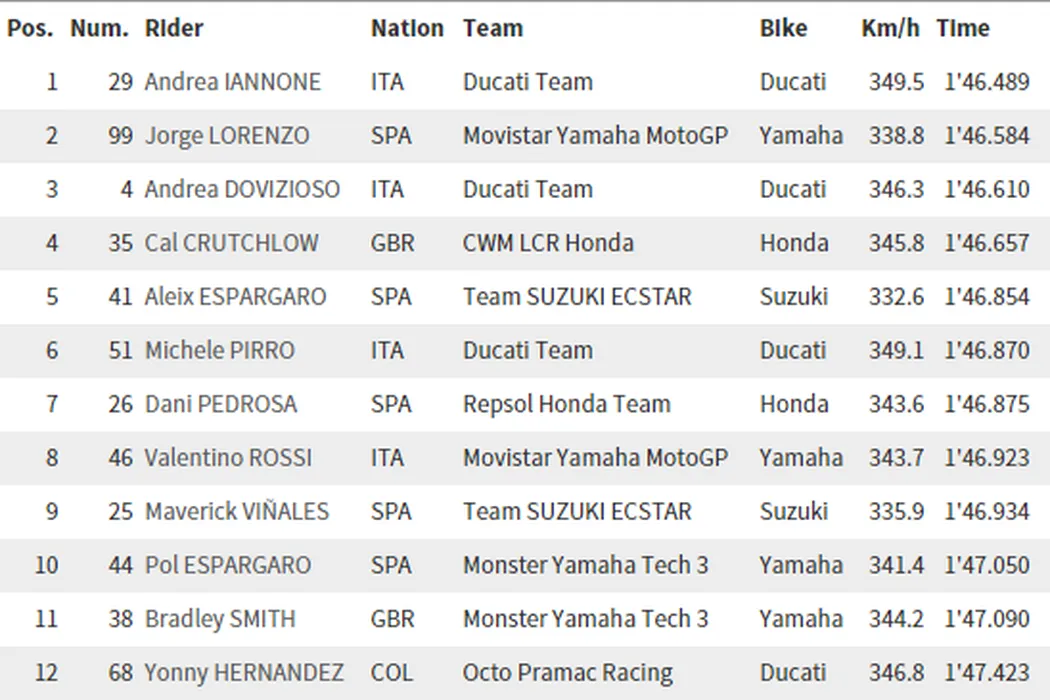Click Repsol Honda Team cell
The width and height of the screenshot is (1050, 700).
tap(566, 404)
